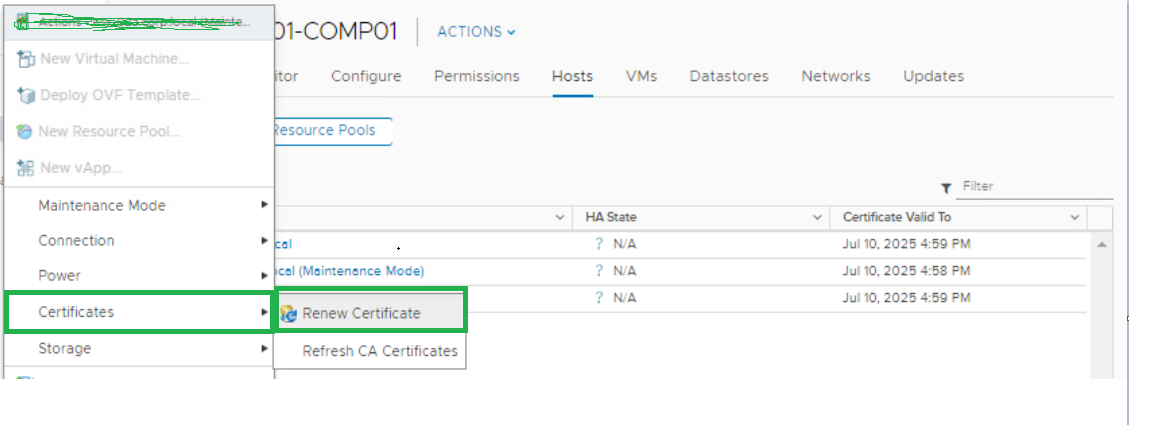
Task: Click the New Resource Pool icon
Action: tap(25, 131)
